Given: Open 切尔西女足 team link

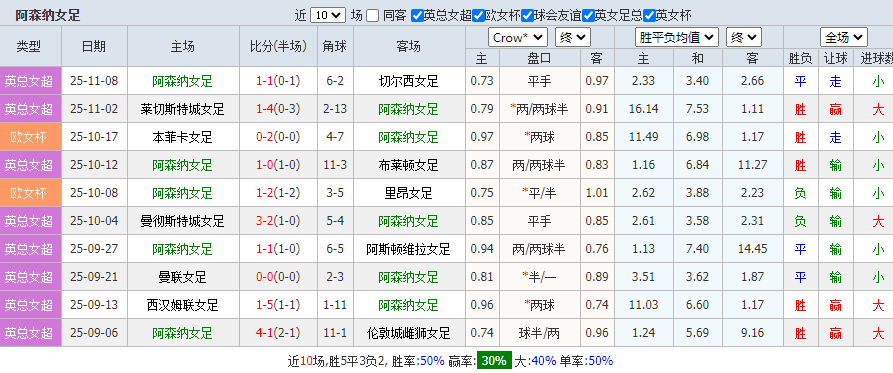Looking at the screenshot, I should click(408, 81).
